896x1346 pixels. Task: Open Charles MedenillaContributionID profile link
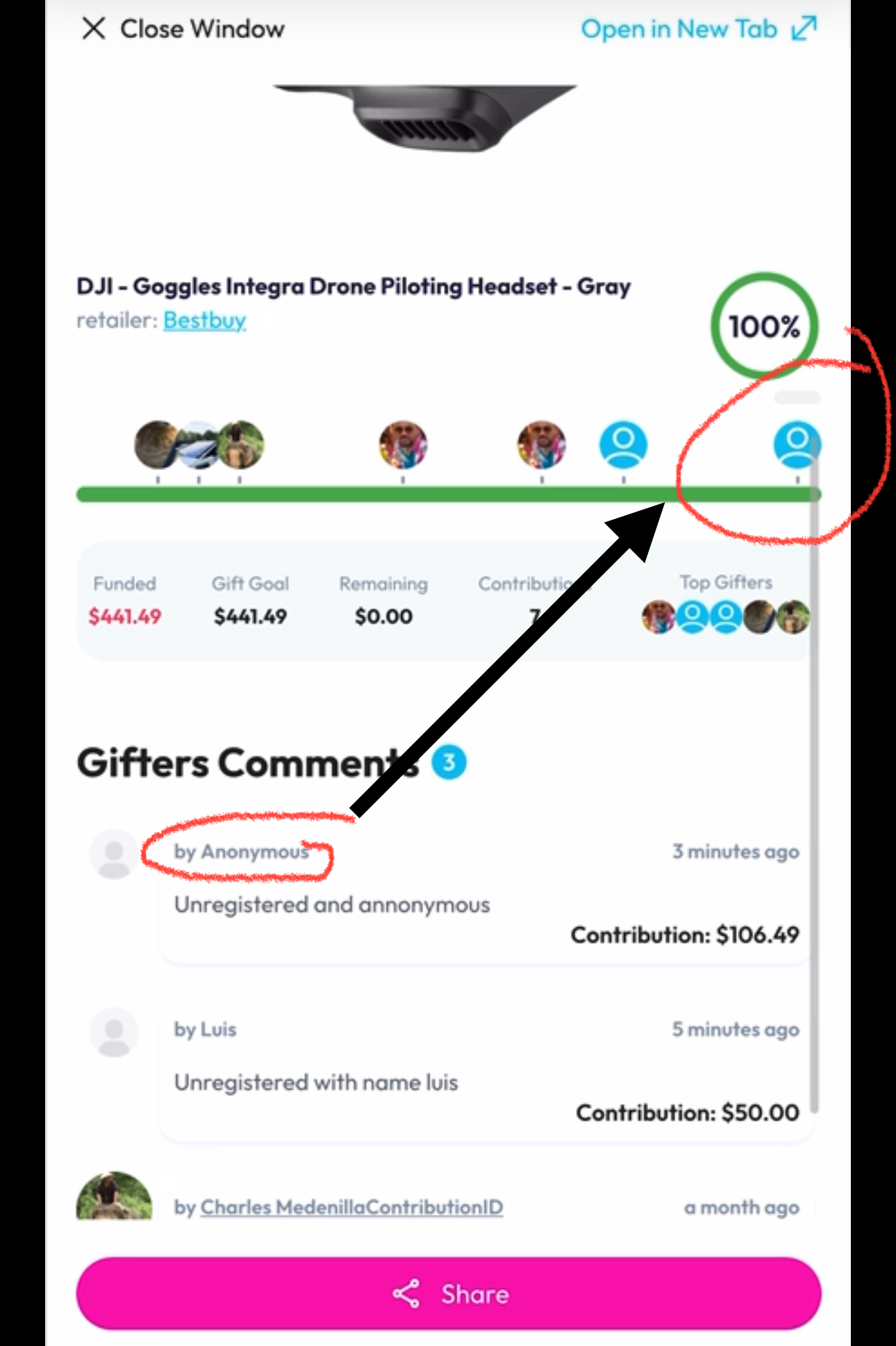coord(351,1207)
